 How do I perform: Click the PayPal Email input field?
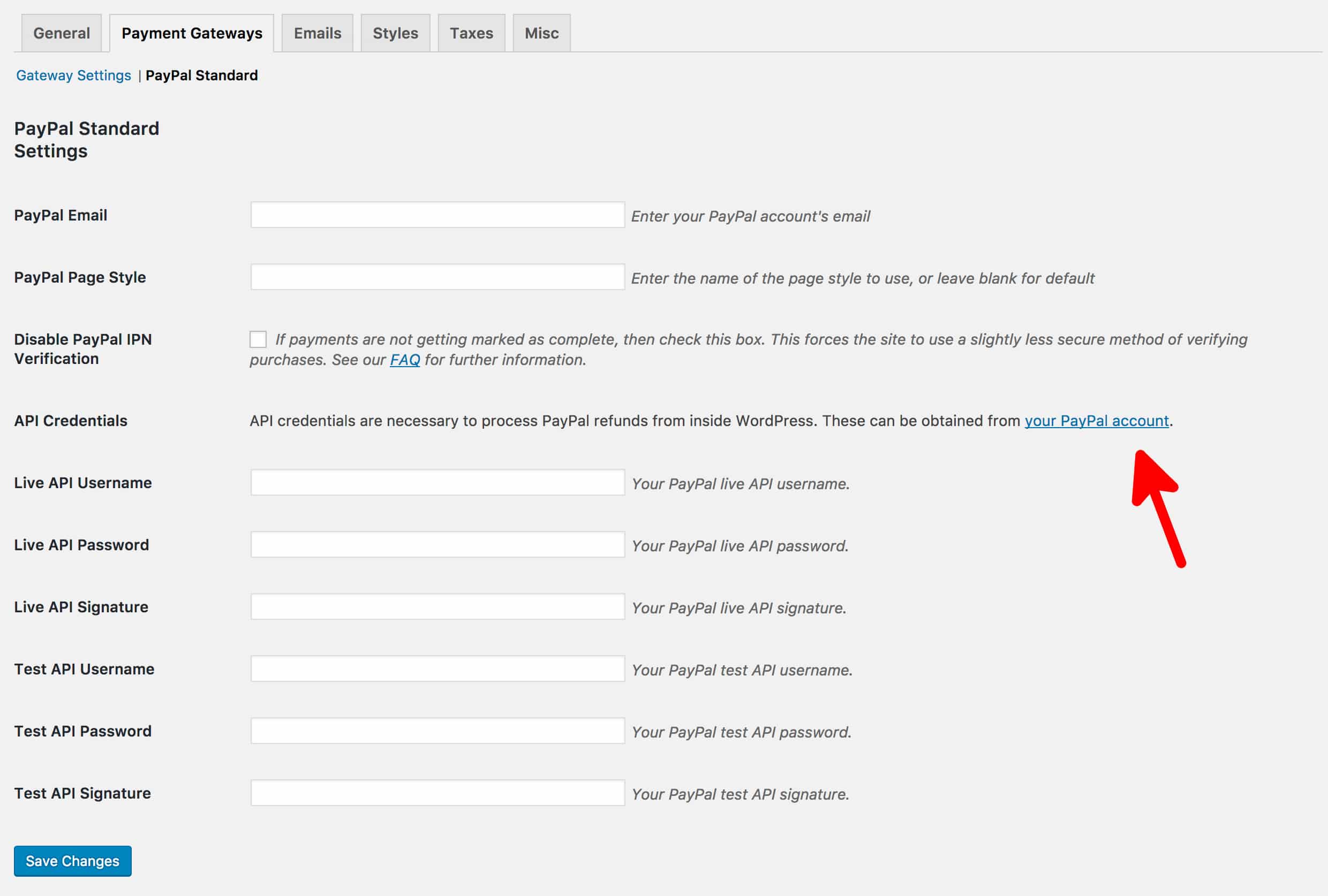tap(437, 215)
